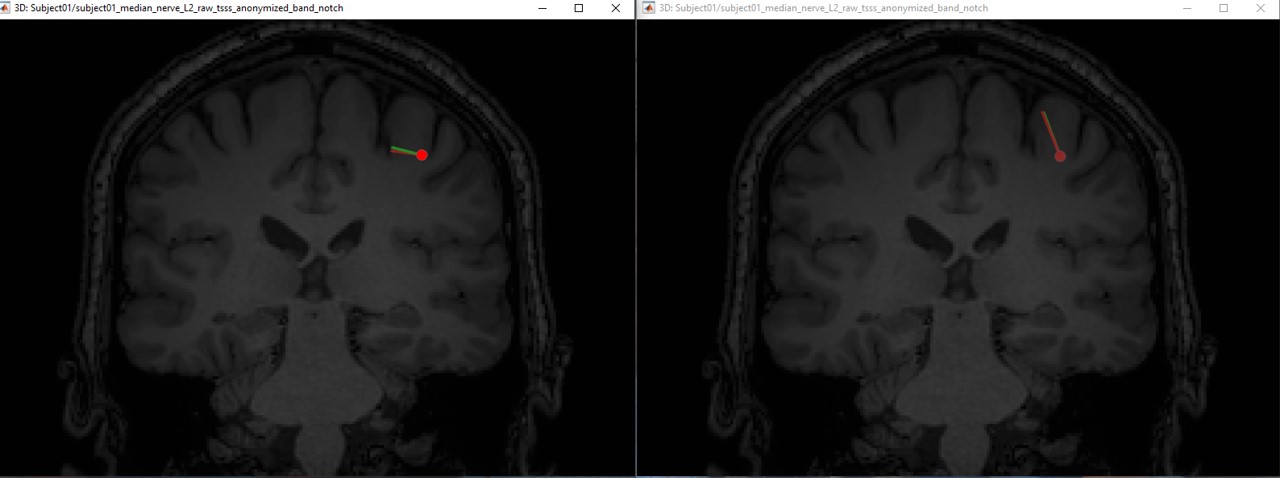Maximize the left 3D figure window

point(578,8)
